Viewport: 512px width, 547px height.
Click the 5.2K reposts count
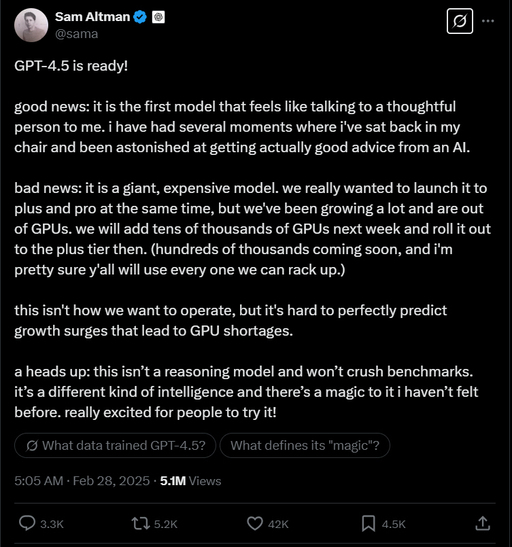click(x=166, y=524)
